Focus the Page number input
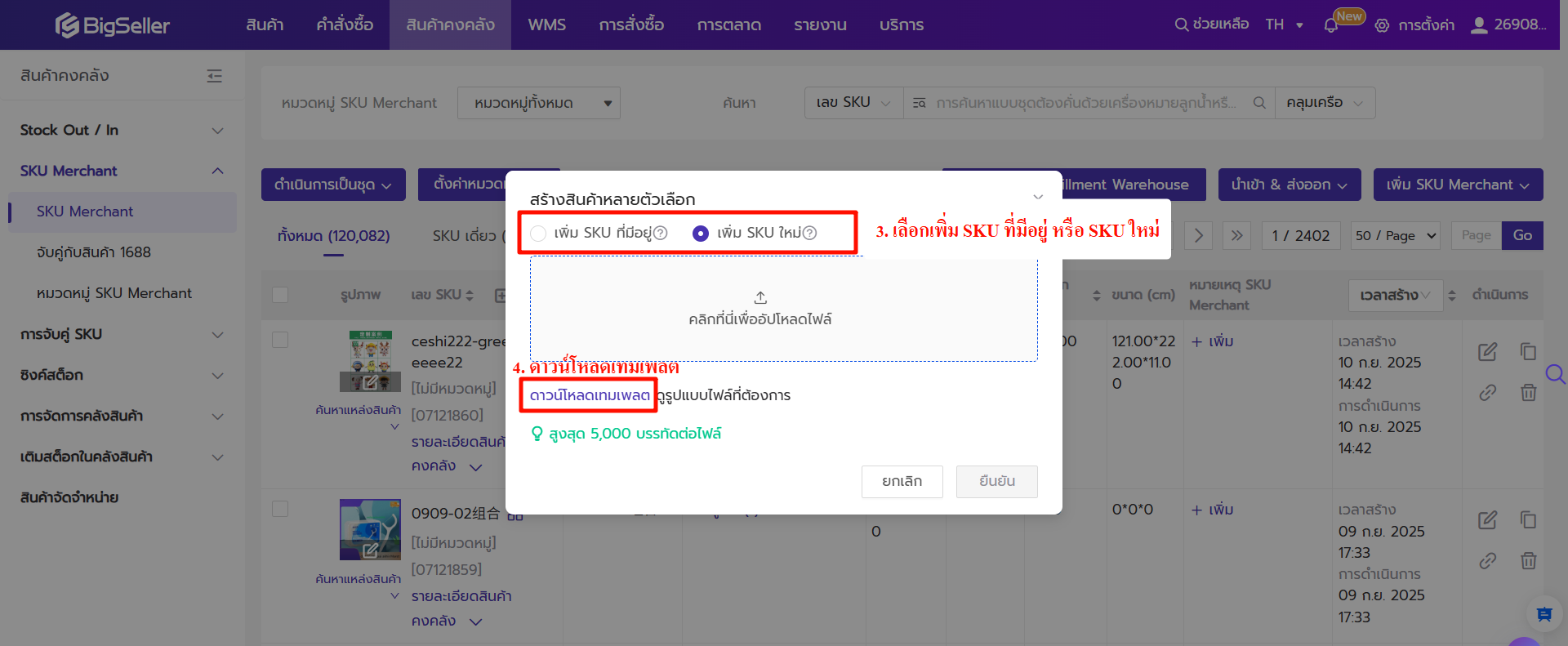 coord(1477,235)
